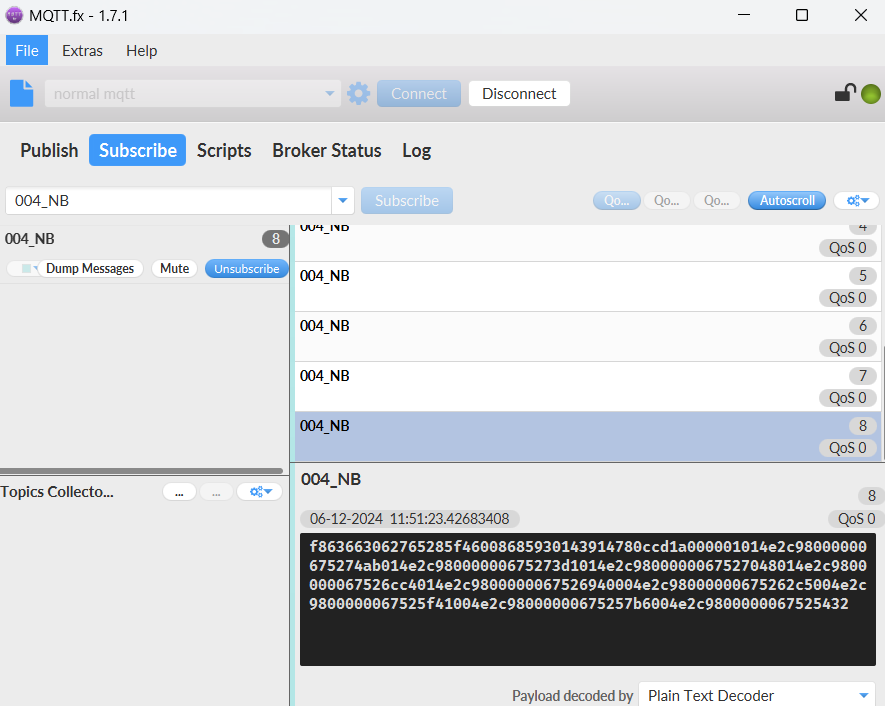Select message number 7 in list

tap(587, 387)
